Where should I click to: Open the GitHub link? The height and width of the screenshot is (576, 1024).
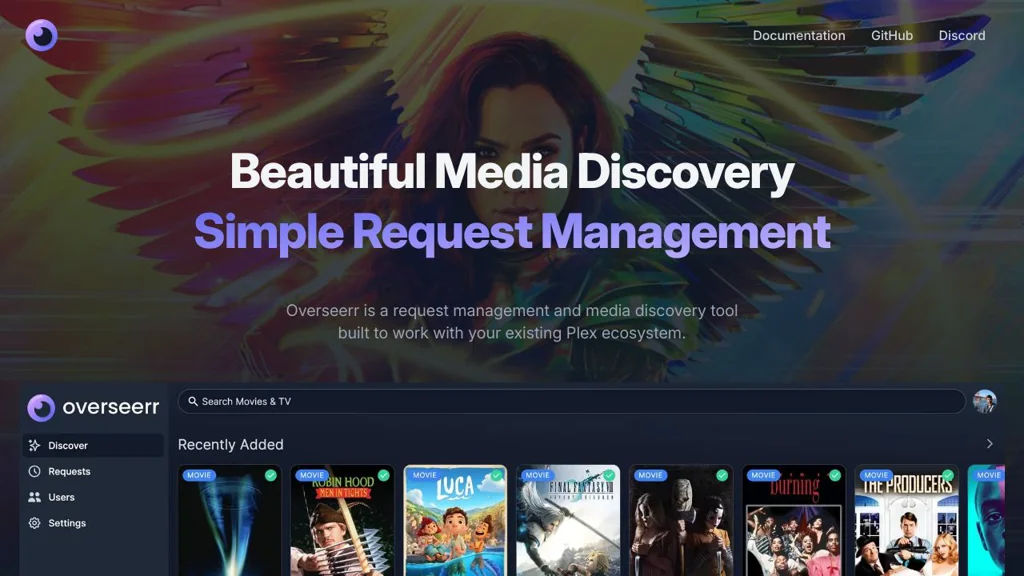coord(891,35)
